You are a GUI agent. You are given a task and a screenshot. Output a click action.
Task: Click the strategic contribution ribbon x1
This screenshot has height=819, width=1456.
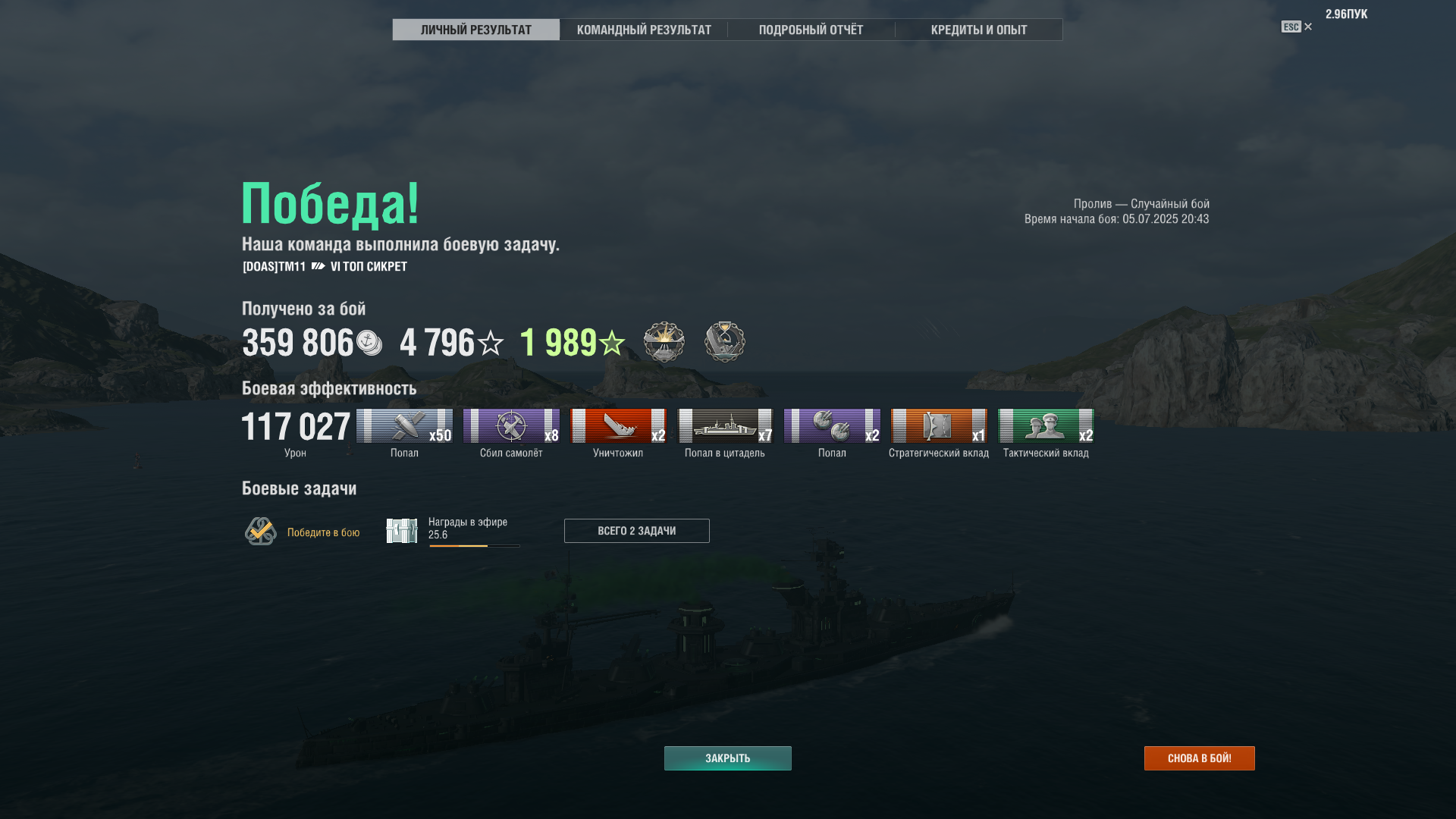tap(939, 425)
